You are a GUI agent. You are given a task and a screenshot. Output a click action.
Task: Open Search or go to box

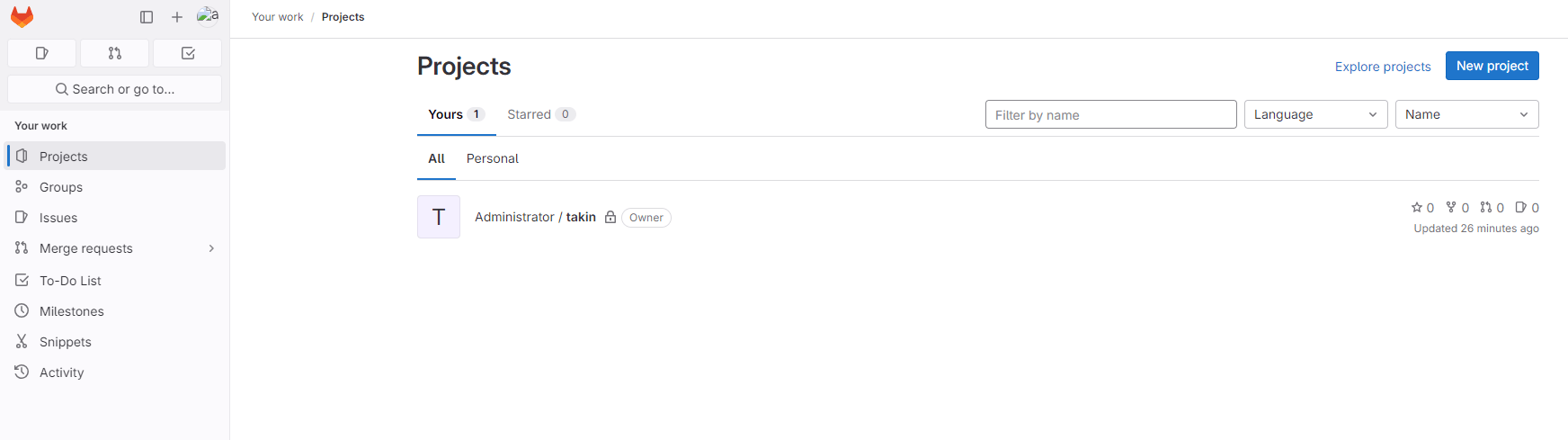click(114, 89)
